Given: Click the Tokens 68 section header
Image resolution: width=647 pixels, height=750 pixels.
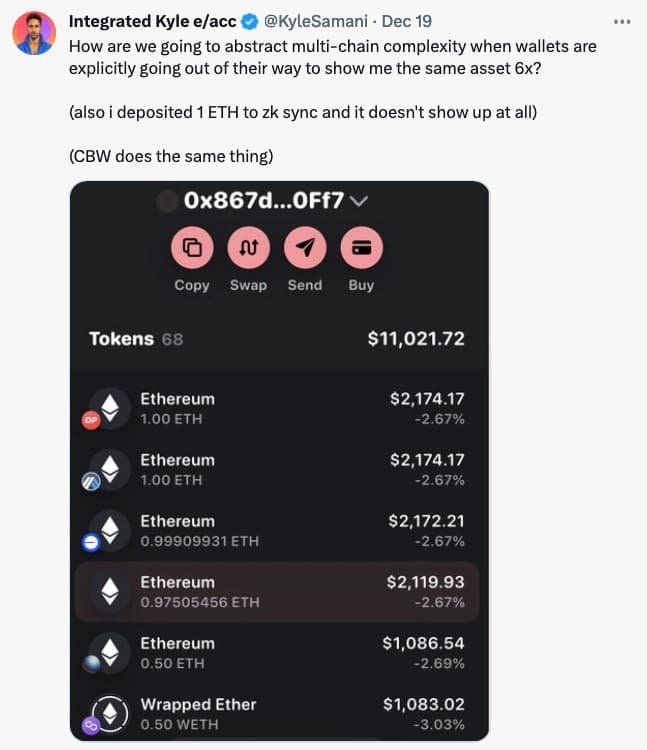Looking at the screenshot, I should click(136, 339).
